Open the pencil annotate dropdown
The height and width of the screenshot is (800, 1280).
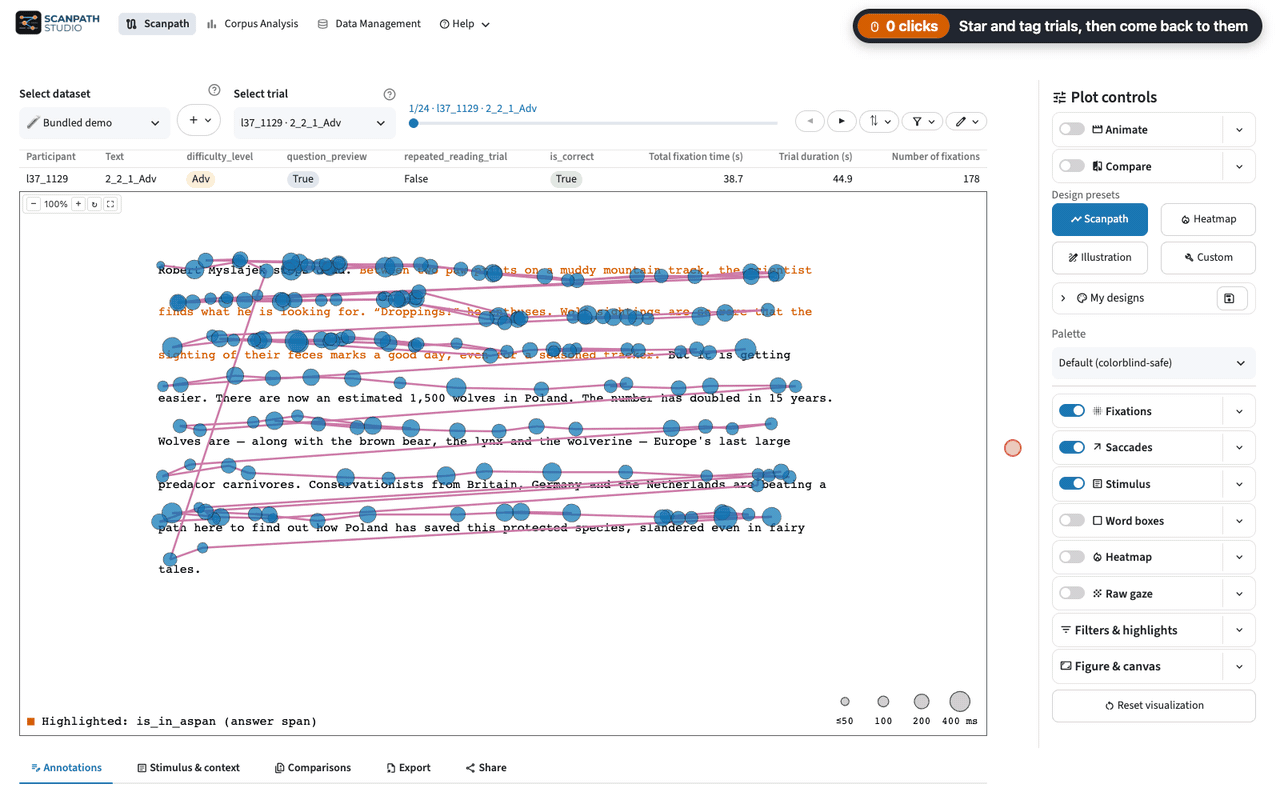(x=967, y=121)
